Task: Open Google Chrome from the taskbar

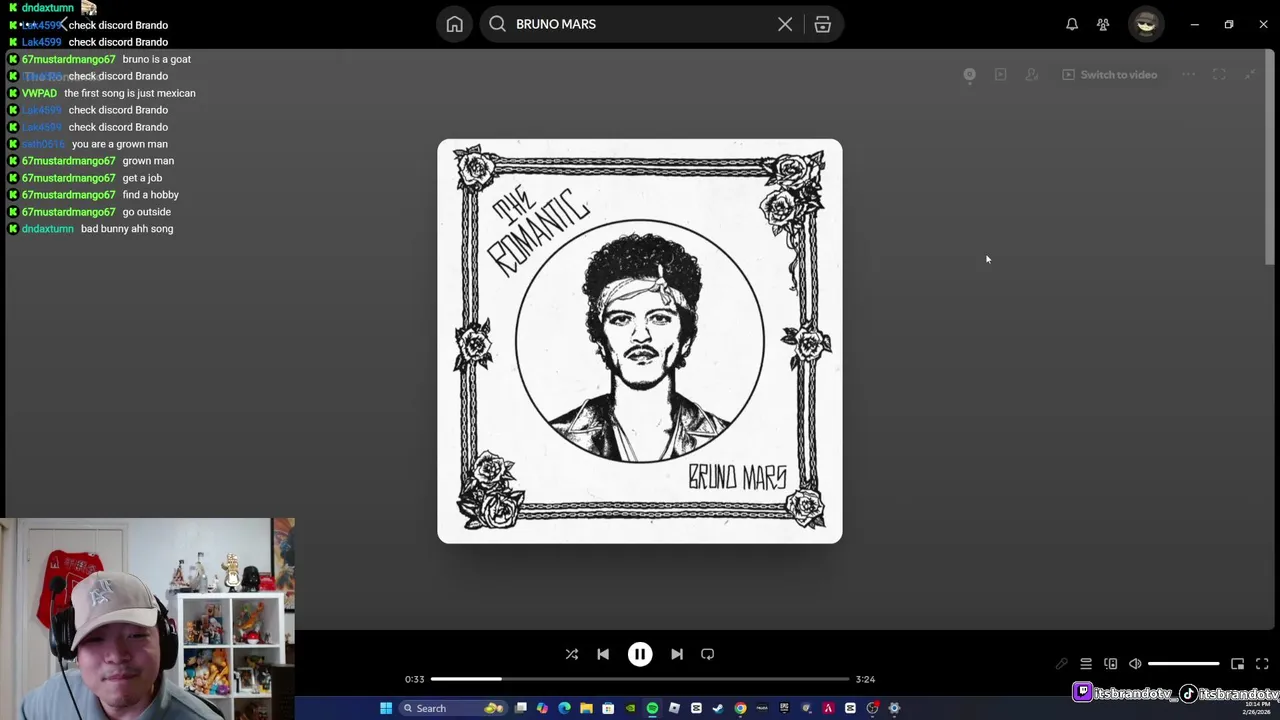Action: tap(740, 708)
